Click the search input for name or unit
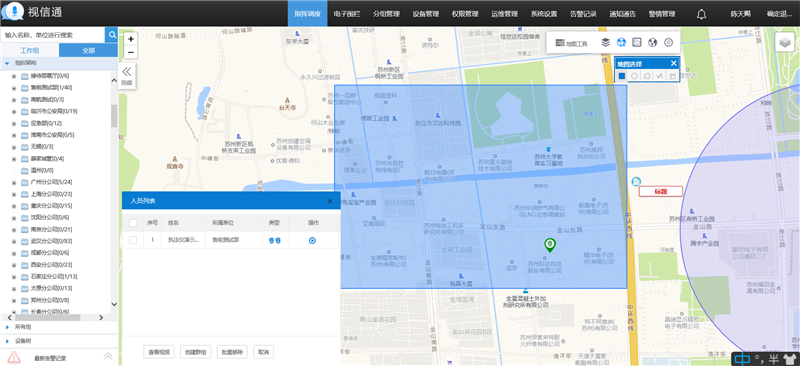This screenshot has height=366, width=800. [53, 35]
